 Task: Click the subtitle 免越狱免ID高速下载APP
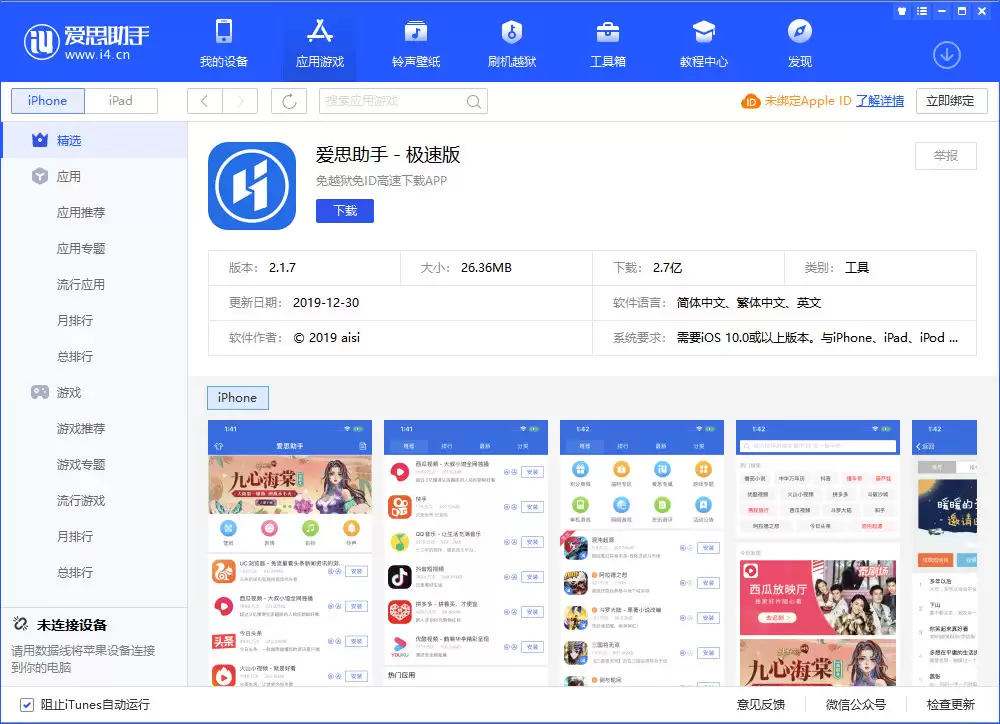click(381, 181)
